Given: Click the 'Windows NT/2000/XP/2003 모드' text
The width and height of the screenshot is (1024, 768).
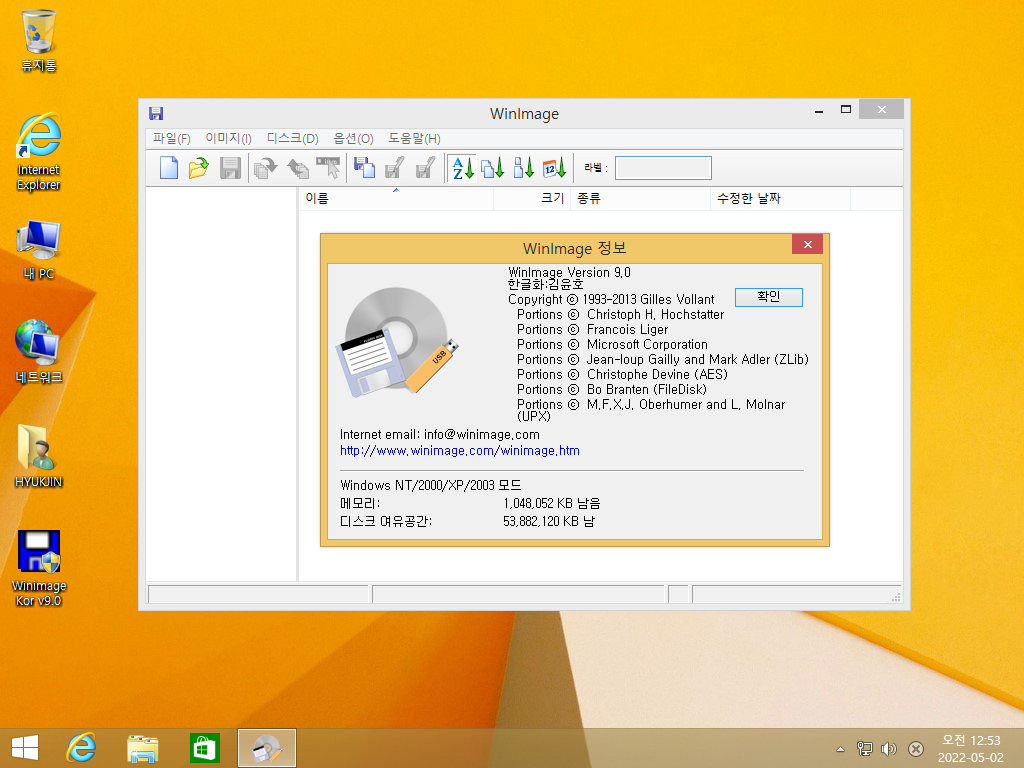Looking at the screenshot, I should point(430,485).
